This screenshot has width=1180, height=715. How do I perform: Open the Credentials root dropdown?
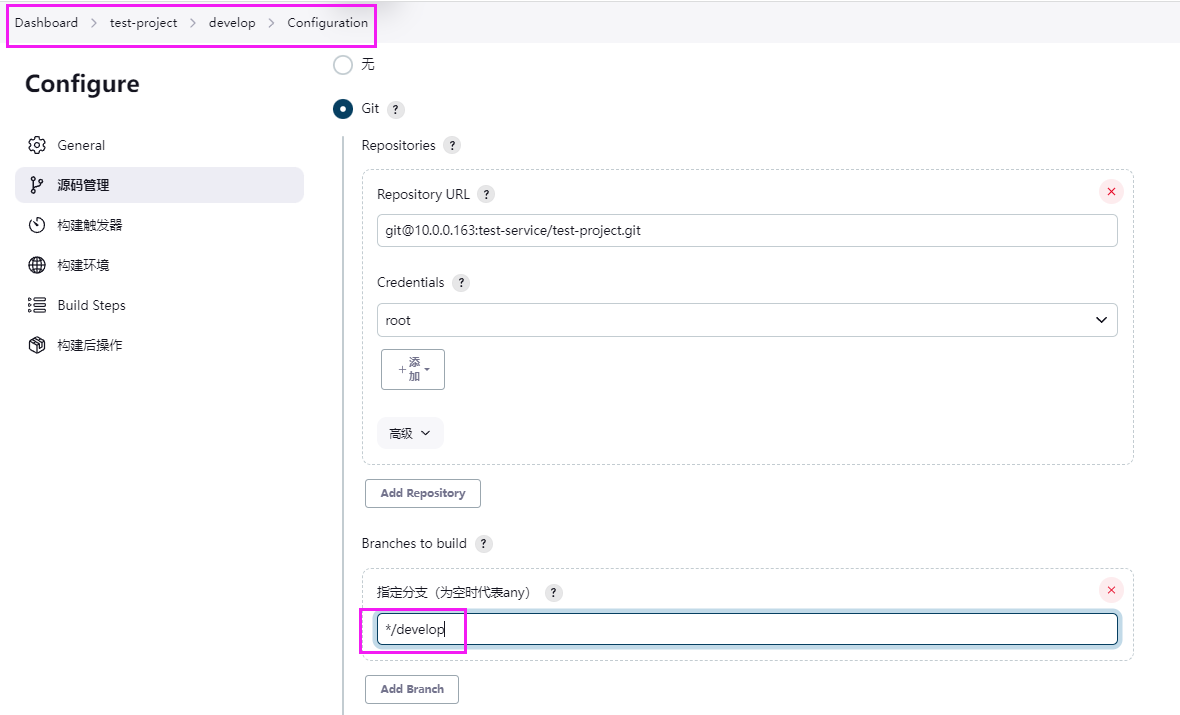tap(747, 320)
